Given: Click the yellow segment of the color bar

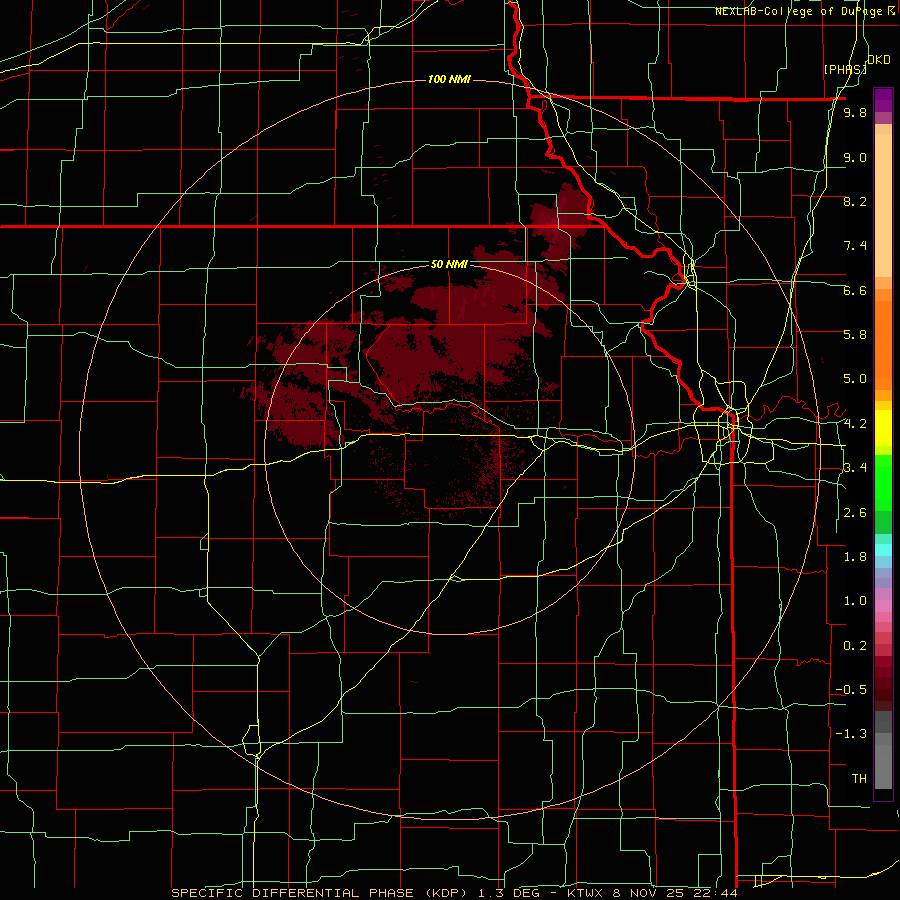Looking at the screenshot, I should (883, 428).
